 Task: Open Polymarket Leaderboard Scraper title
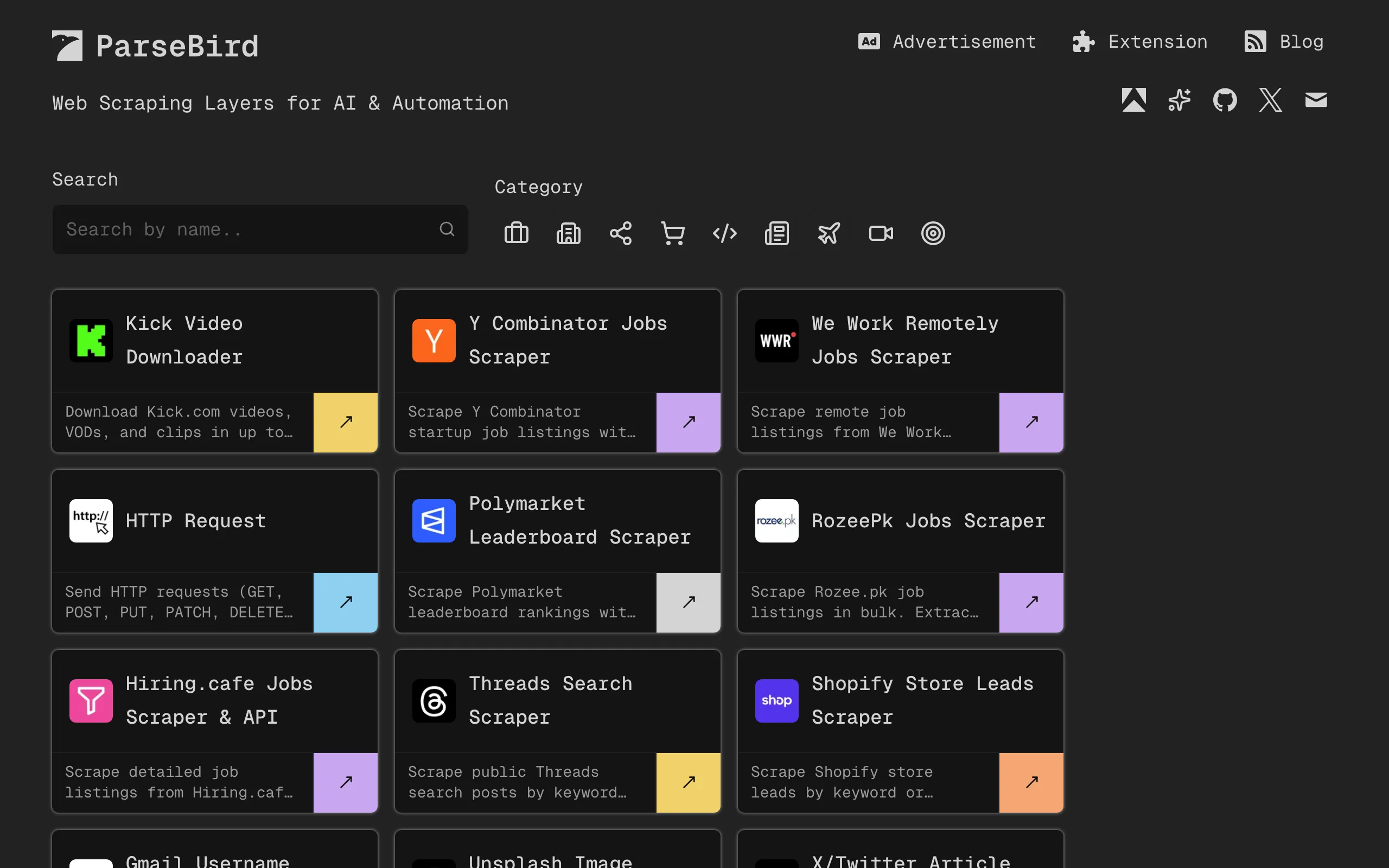click(x=579, y=521)
